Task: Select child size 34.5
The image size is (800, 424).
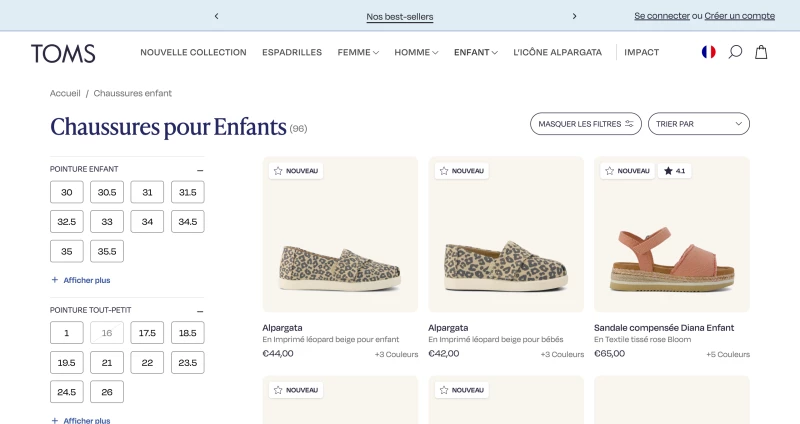Action: (x=188, y=222)
